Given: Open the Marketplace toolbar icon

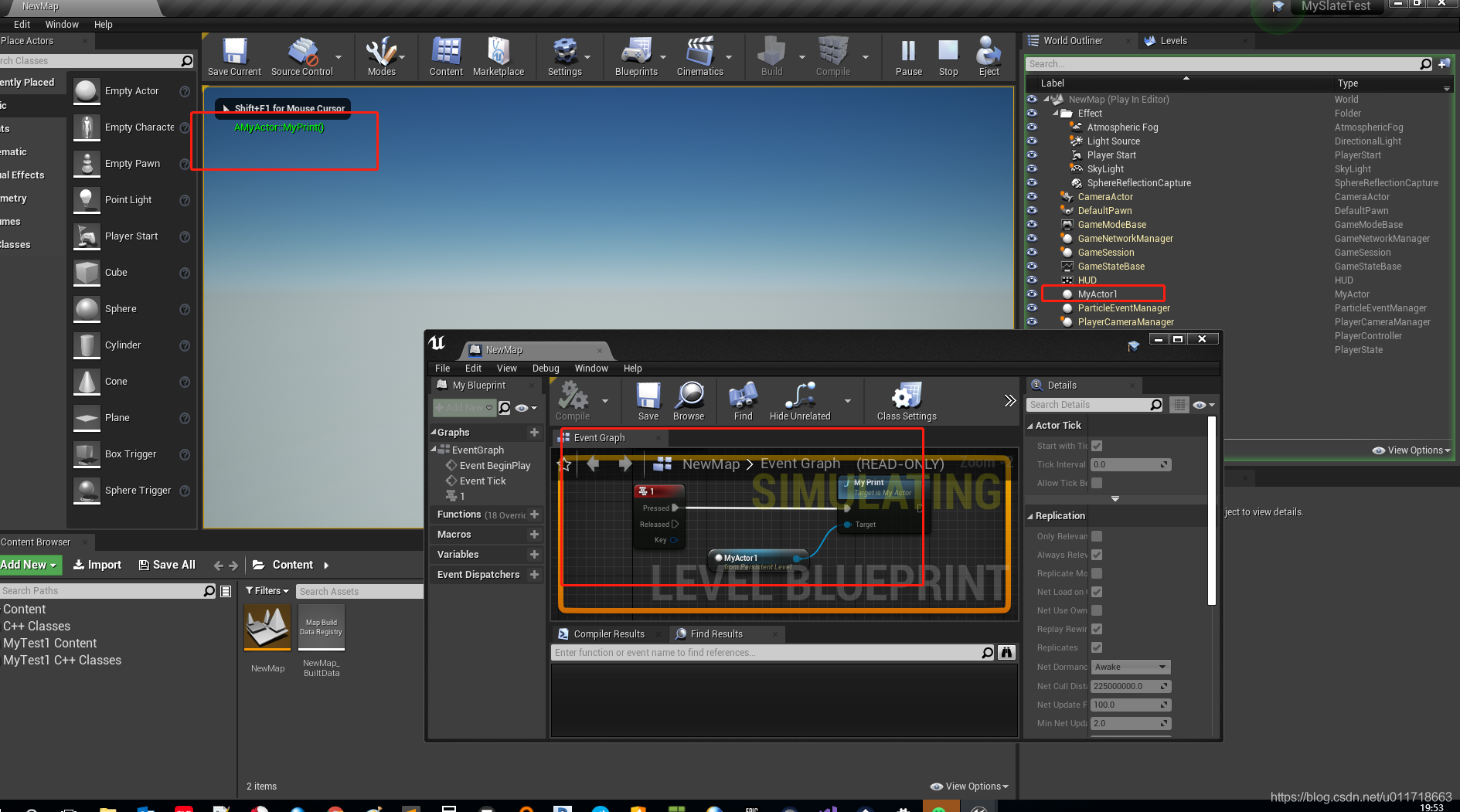Looking at the screenshot, I should tap(499, 56).
